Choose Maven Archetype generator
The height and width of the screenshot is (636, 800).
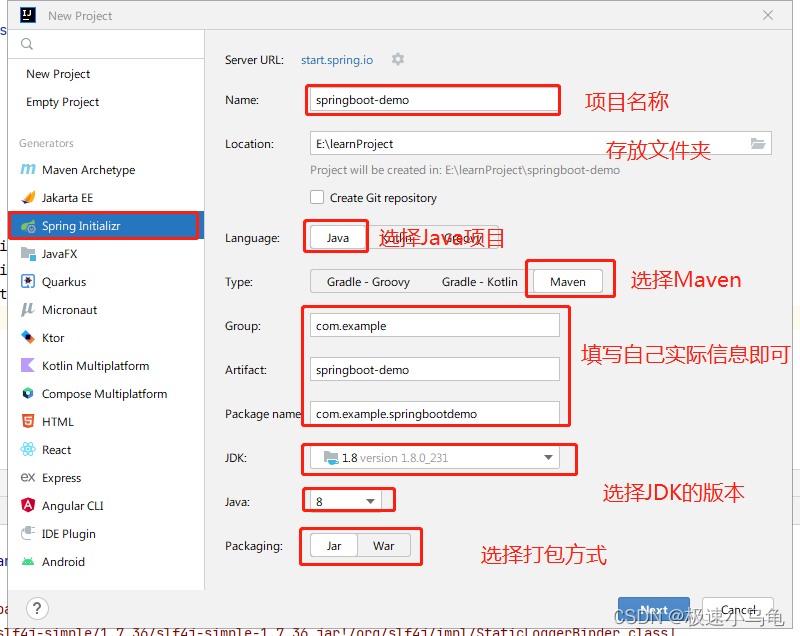[106, 169]
